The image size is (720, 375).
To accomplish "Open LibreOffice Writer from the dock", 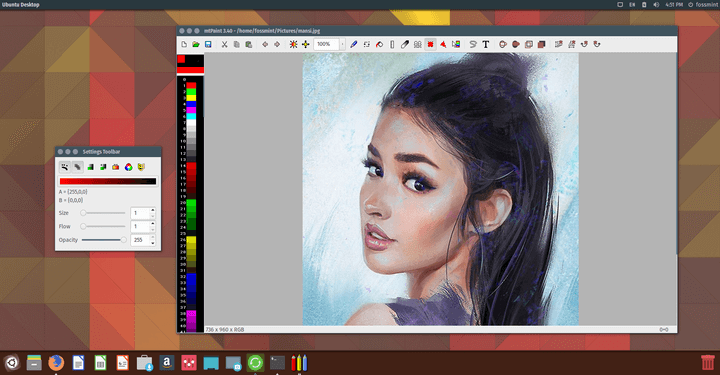I will (79, 363).
